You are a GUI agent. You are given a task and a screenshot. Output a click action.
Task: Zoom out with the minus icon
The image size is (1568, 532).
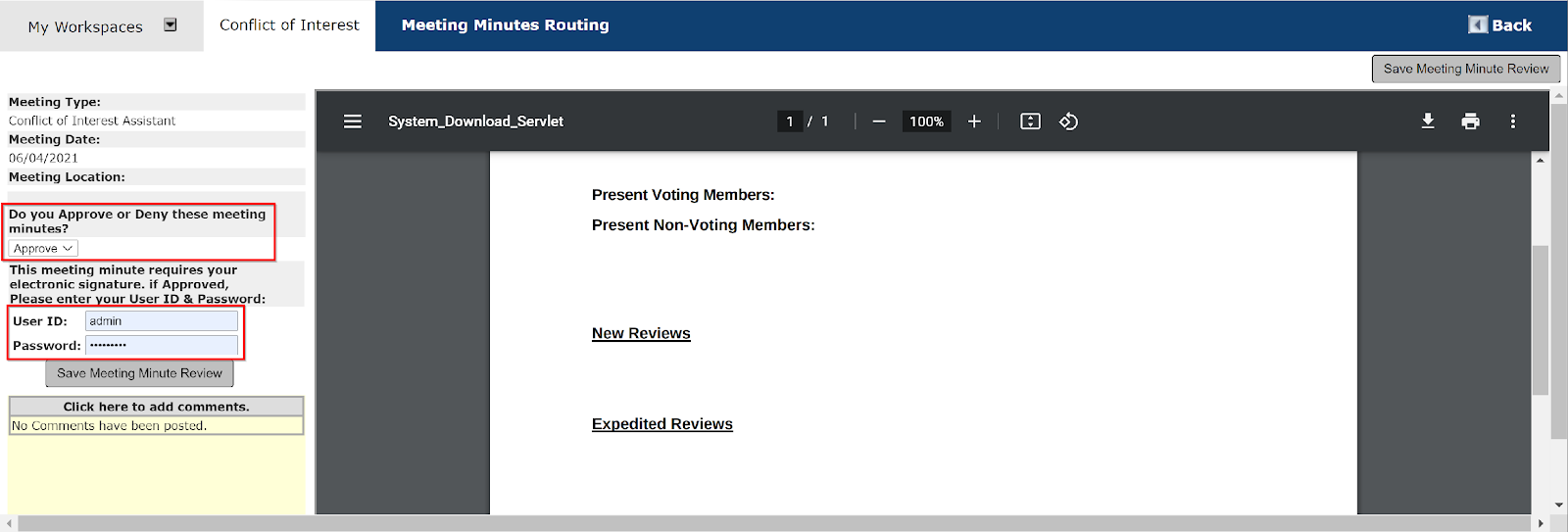point(879,121)
